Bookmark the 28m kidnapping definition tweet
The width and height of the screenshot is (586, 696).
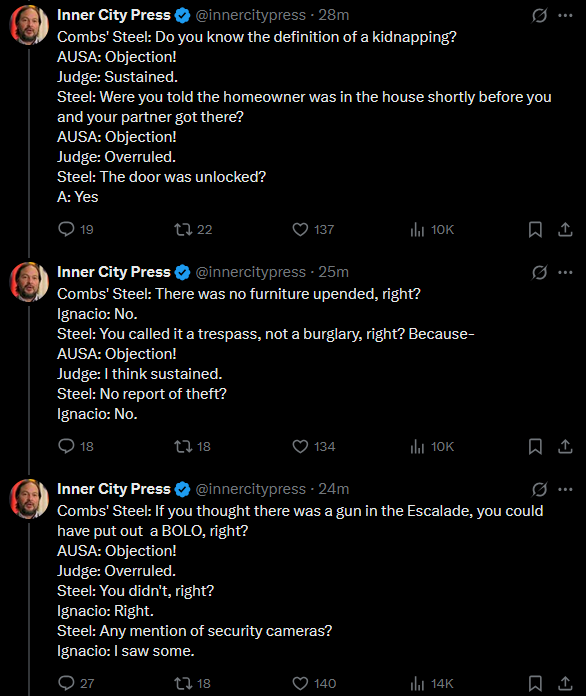(535, 229)
